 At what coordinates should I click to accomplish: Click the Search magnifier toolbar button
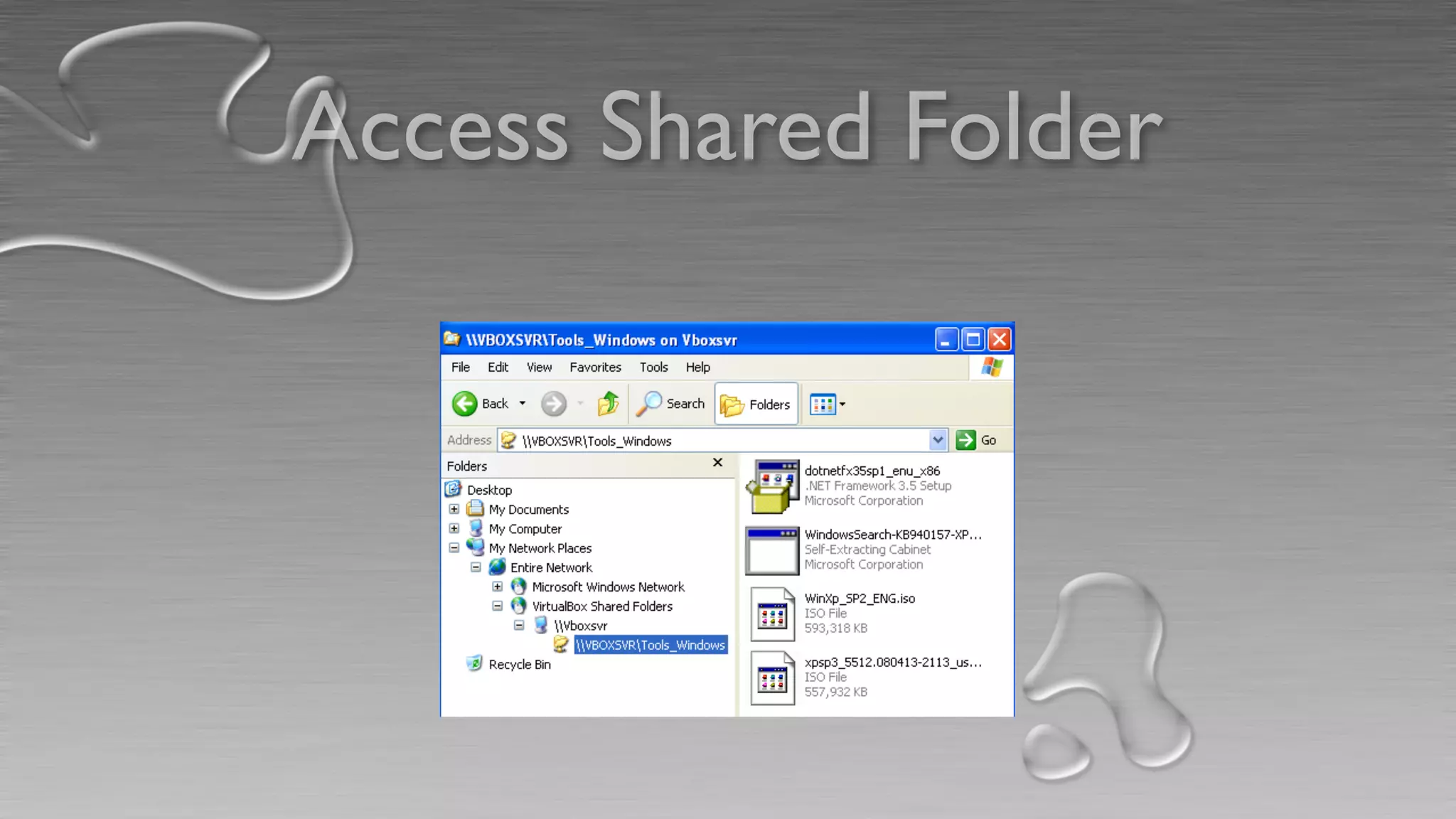pos(670,404)
